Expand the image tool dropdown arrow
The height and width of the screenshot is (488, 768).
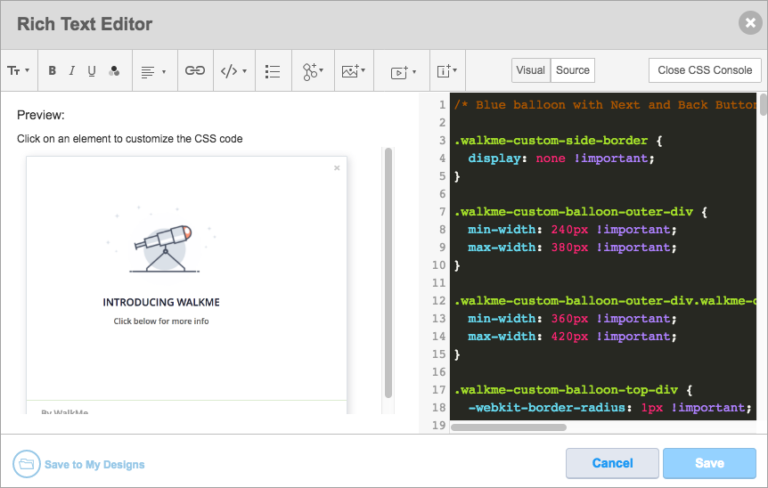(x=363, y=70)
